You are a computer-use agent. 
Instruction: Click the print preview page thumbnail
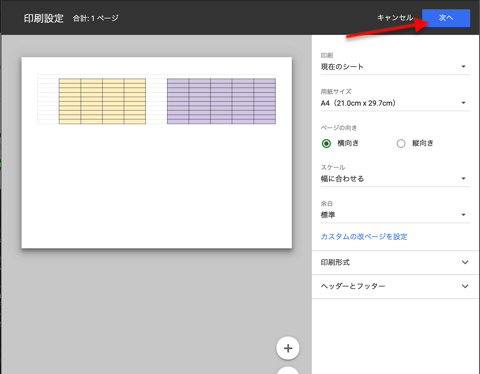coord(157,153)
